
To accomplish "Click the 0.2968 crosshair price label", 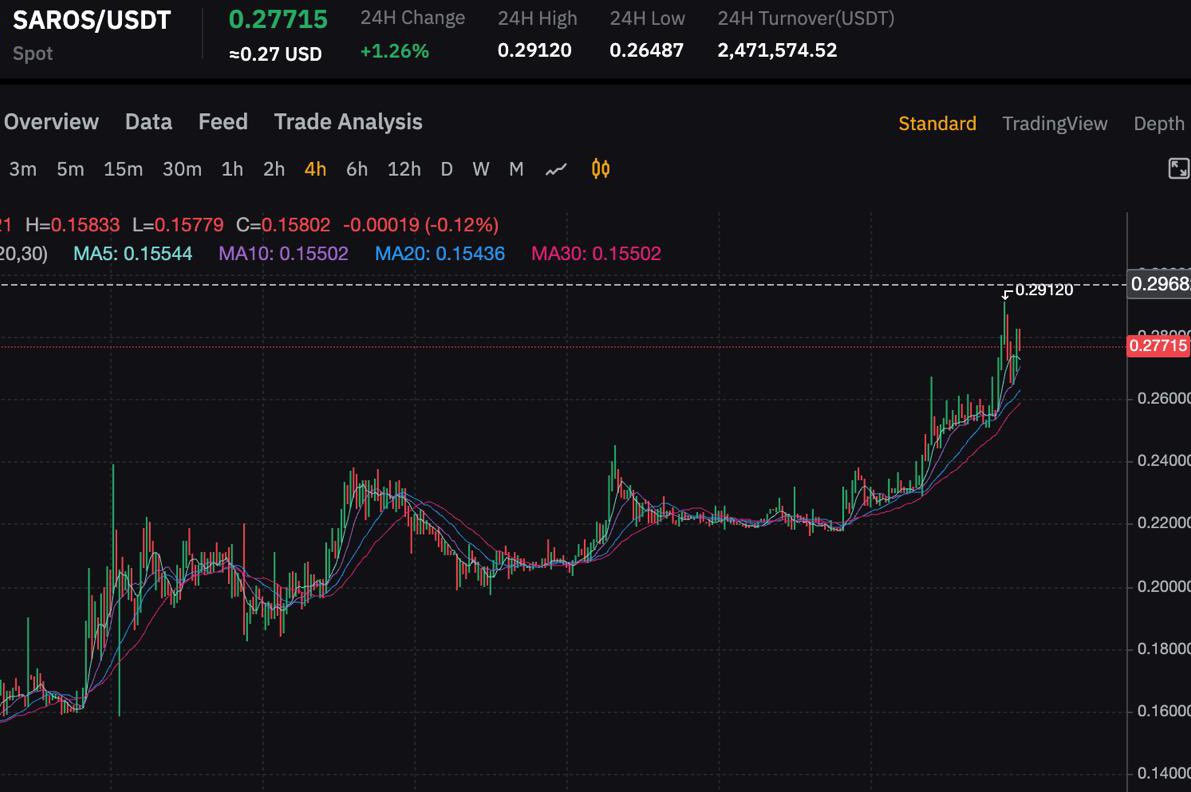I will coord(1159,284).
